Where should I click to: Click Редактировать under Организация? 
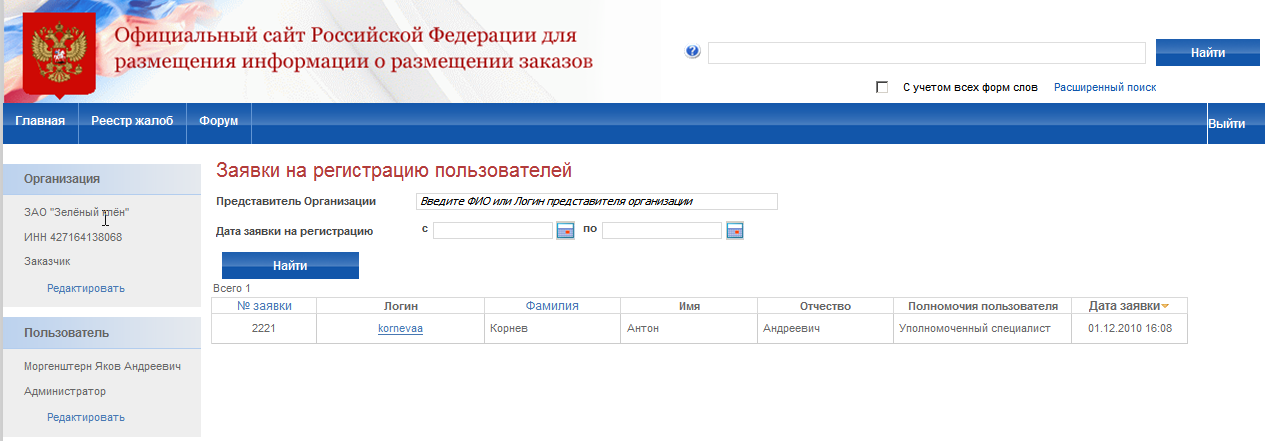[x=86, y=289]
